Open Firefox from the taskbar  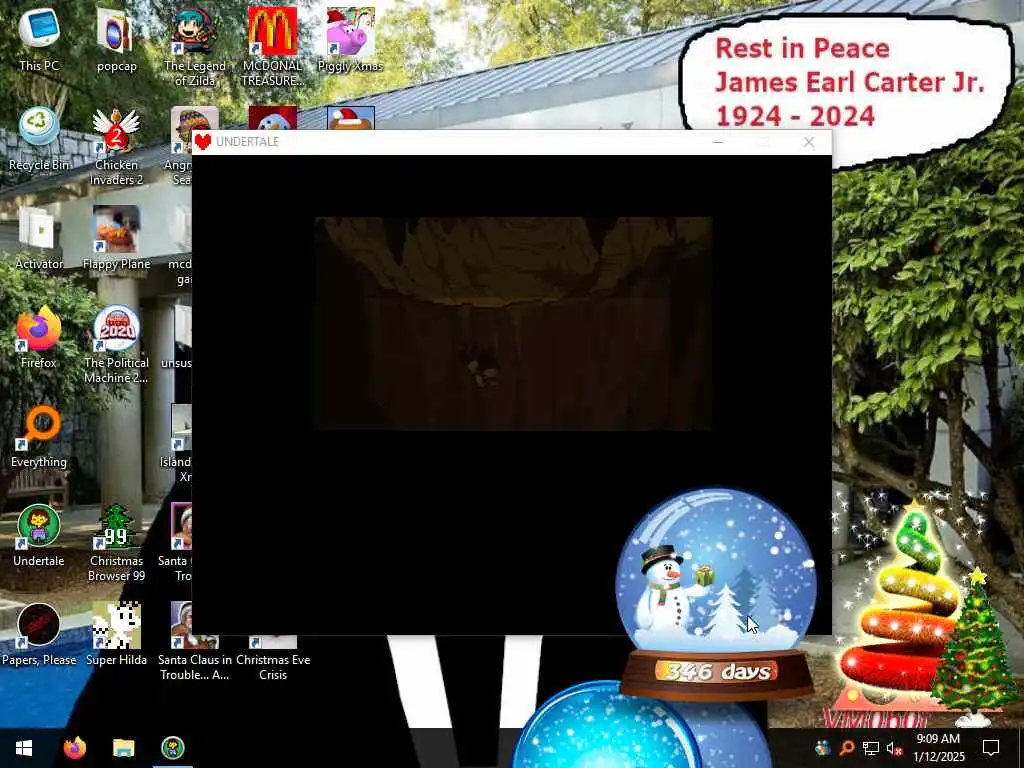point(74,748)
